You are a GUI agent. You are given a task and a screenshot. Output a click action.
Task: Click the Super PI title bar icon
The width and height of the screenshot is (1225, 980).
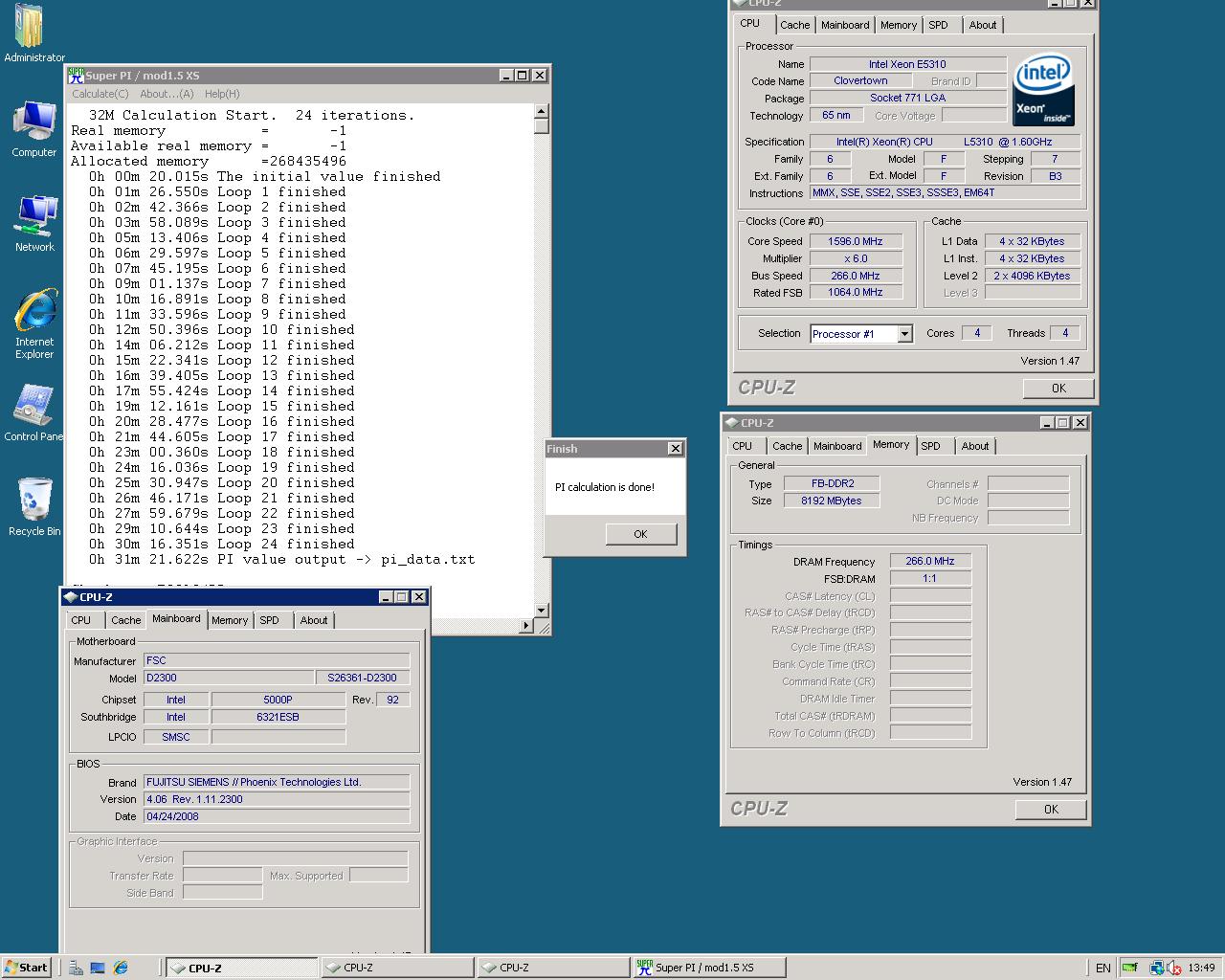[x=77, y=76]
